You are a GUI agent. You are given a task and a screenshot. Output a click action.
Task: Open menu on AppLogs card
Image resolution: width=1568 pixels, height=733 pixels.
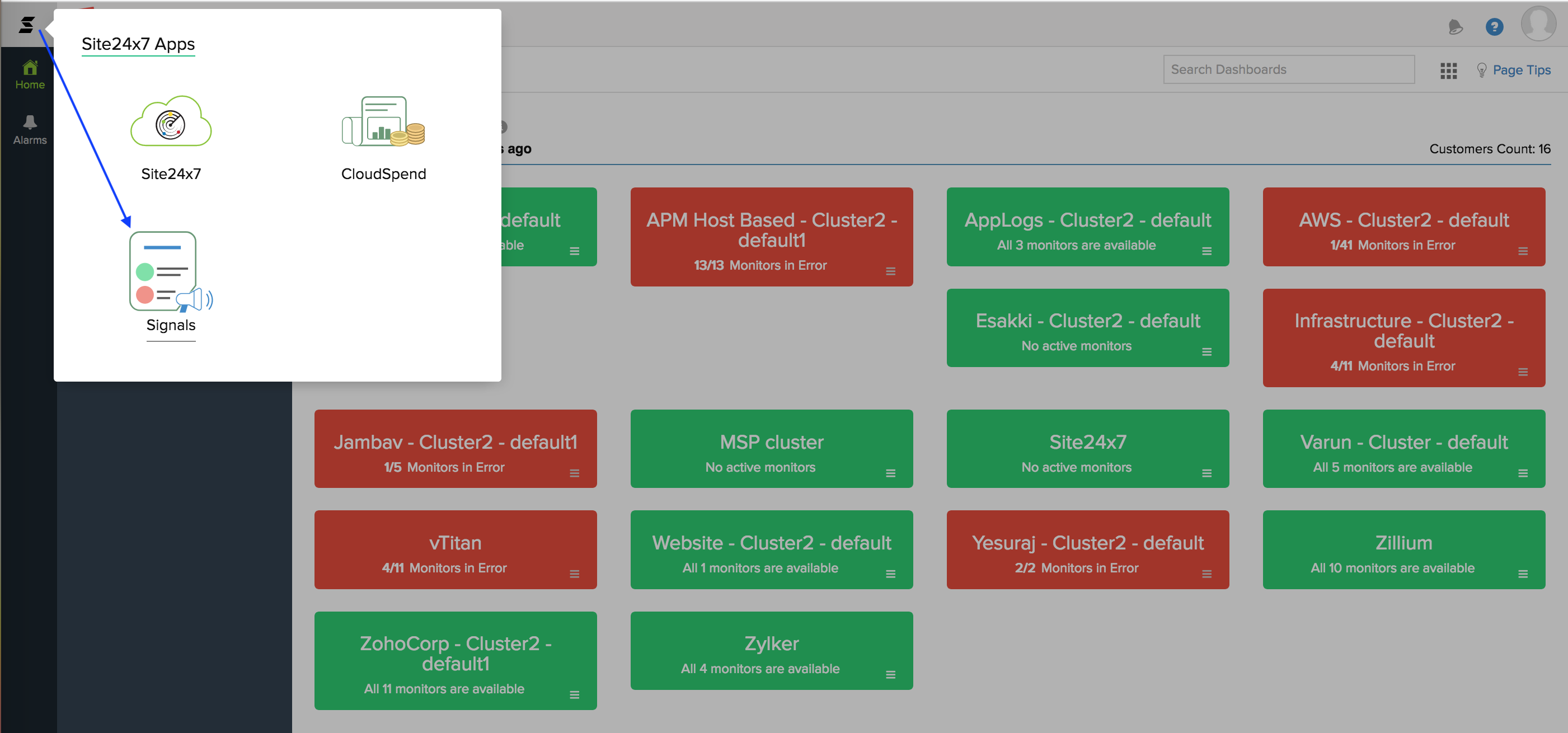click(1206, 251)
